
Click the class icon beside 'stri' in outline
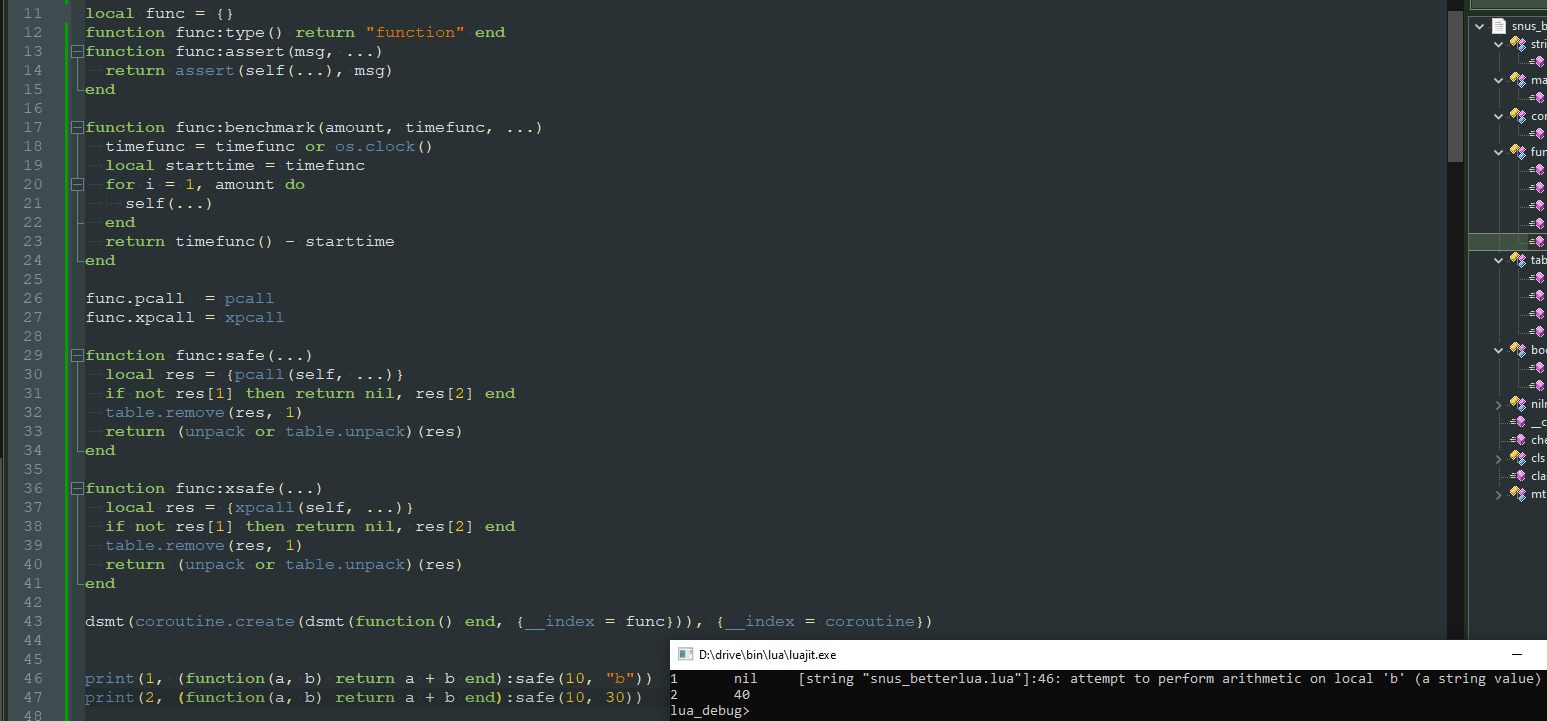tap(1518, 44)
